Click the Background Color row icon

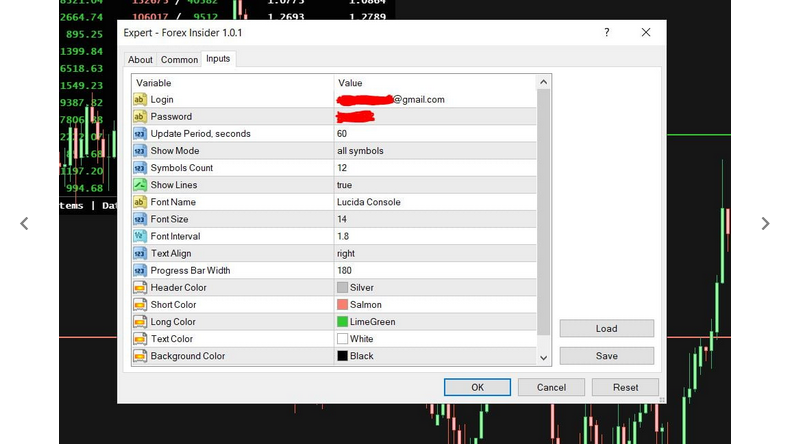tap(140, 356)
